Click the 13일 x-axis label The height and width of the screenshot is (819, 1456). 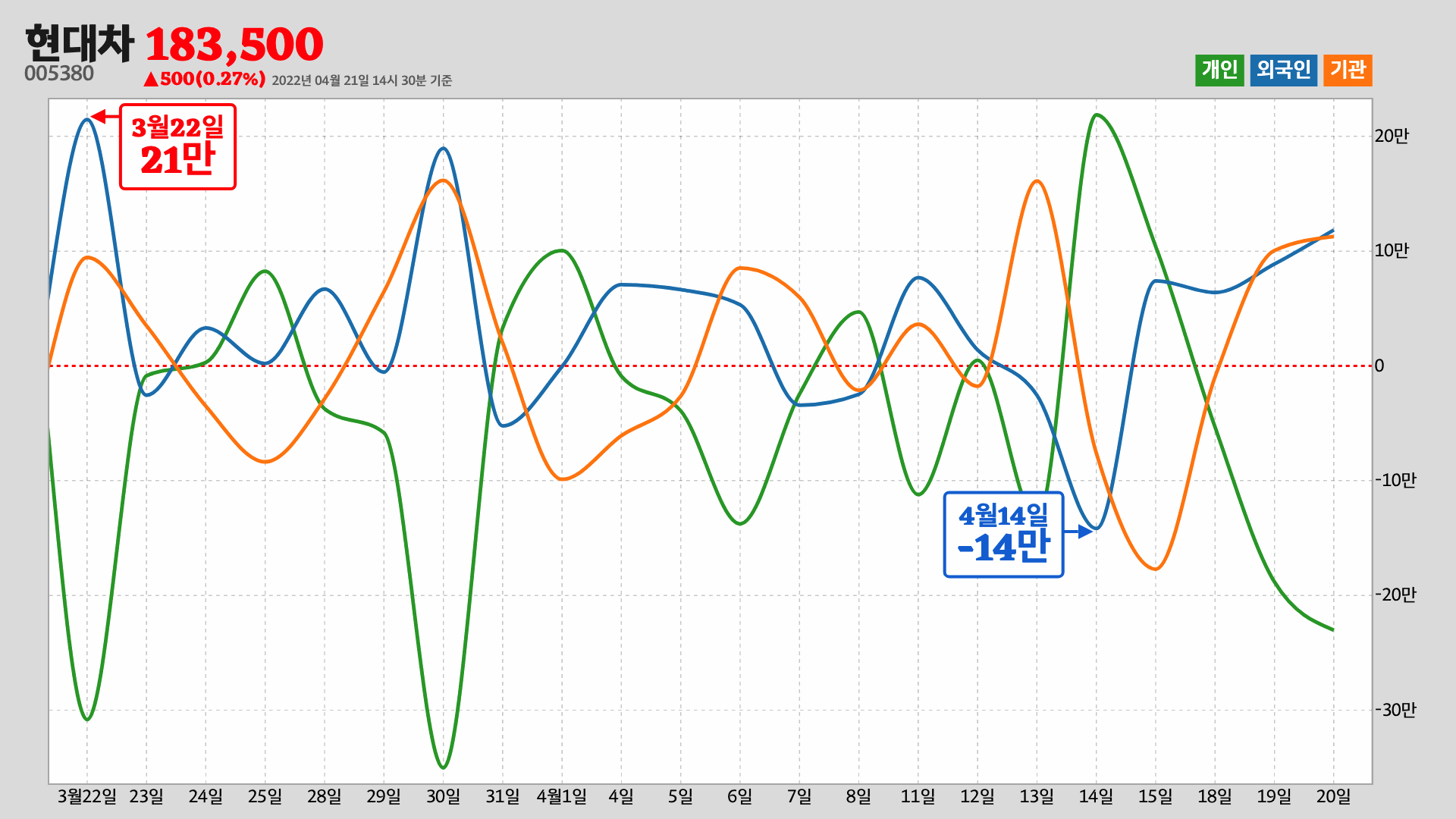[x=1037, y=796]
